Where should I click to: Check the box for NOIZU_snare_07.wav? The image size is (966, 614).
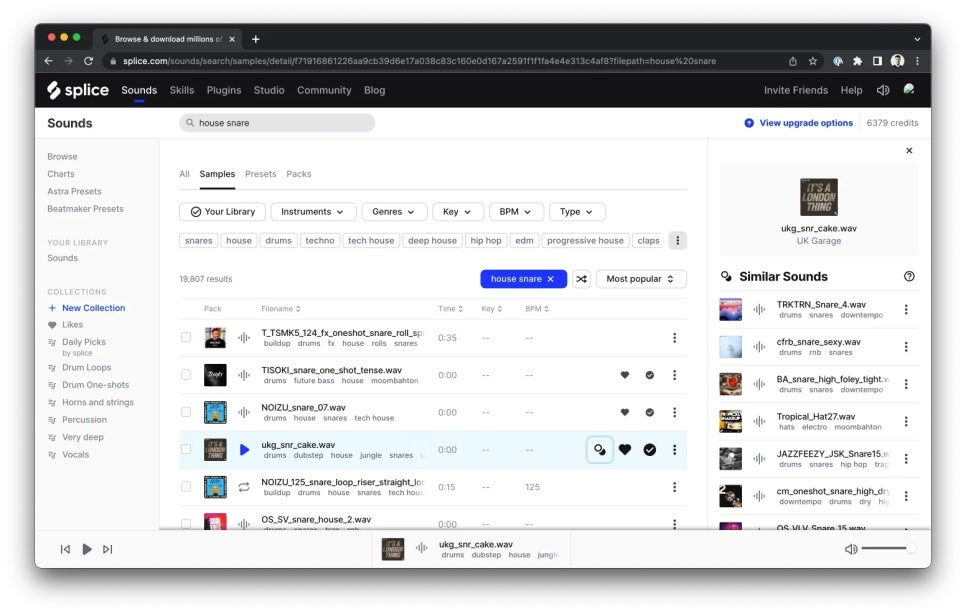(x=186, y=412)
